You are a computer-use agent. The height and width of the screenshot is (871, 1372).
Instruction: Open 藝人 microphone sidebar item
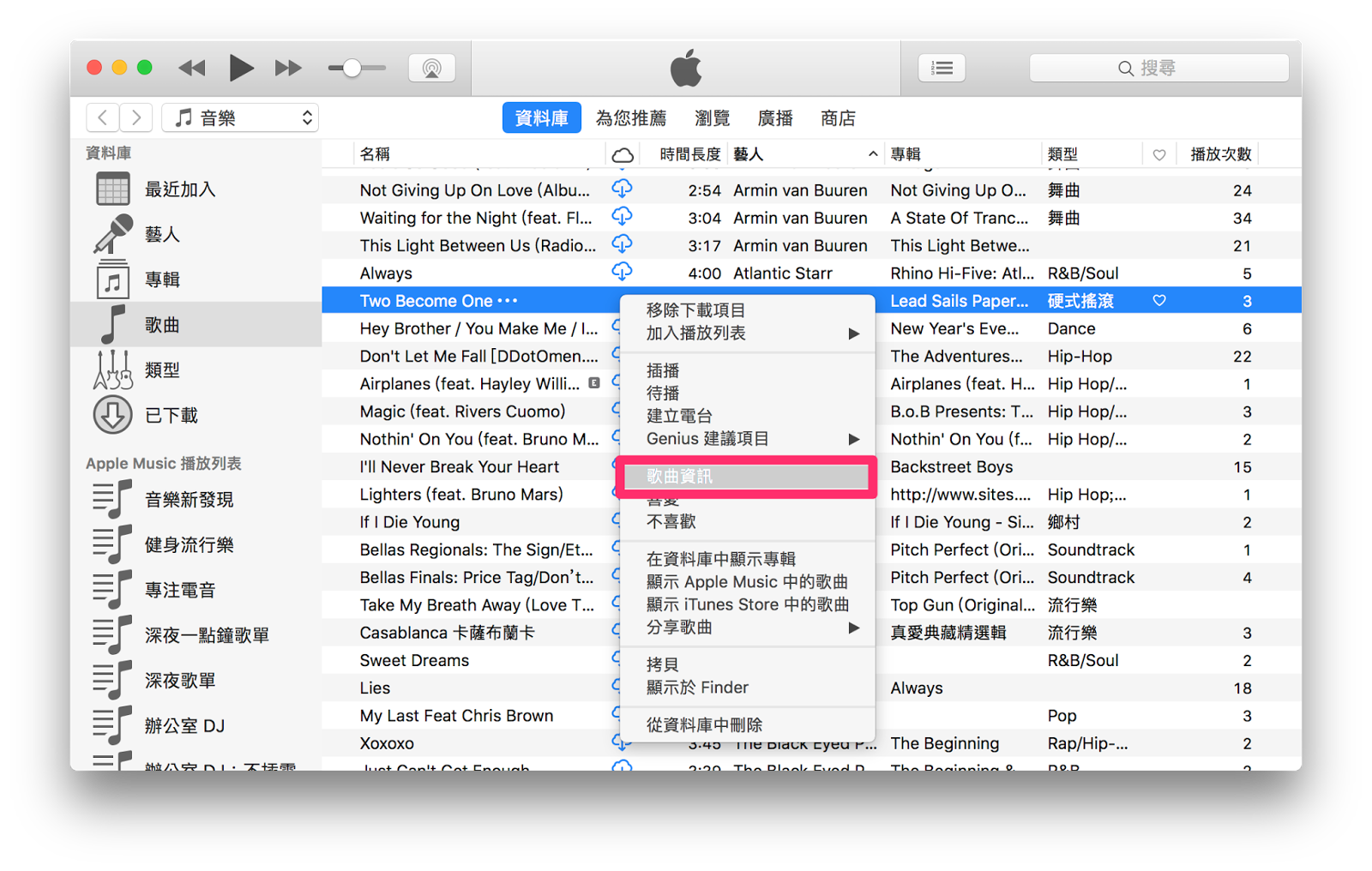coord(196,234)
